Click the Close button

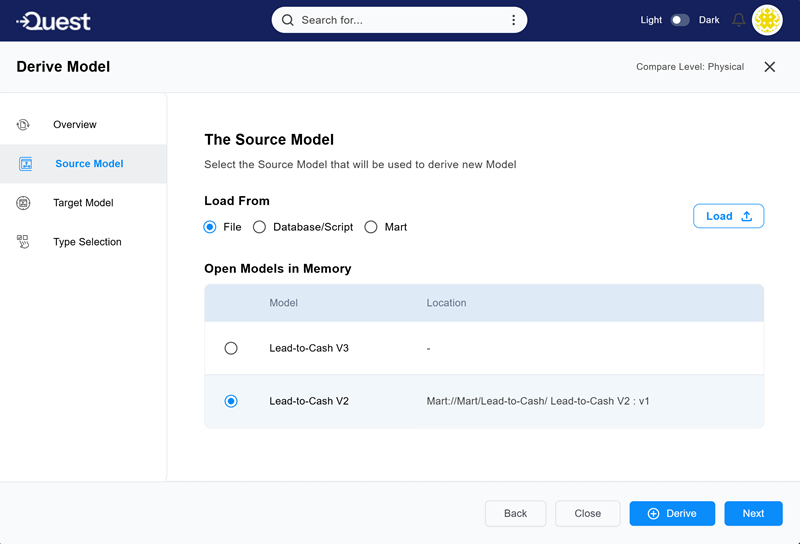coord(588,513)
